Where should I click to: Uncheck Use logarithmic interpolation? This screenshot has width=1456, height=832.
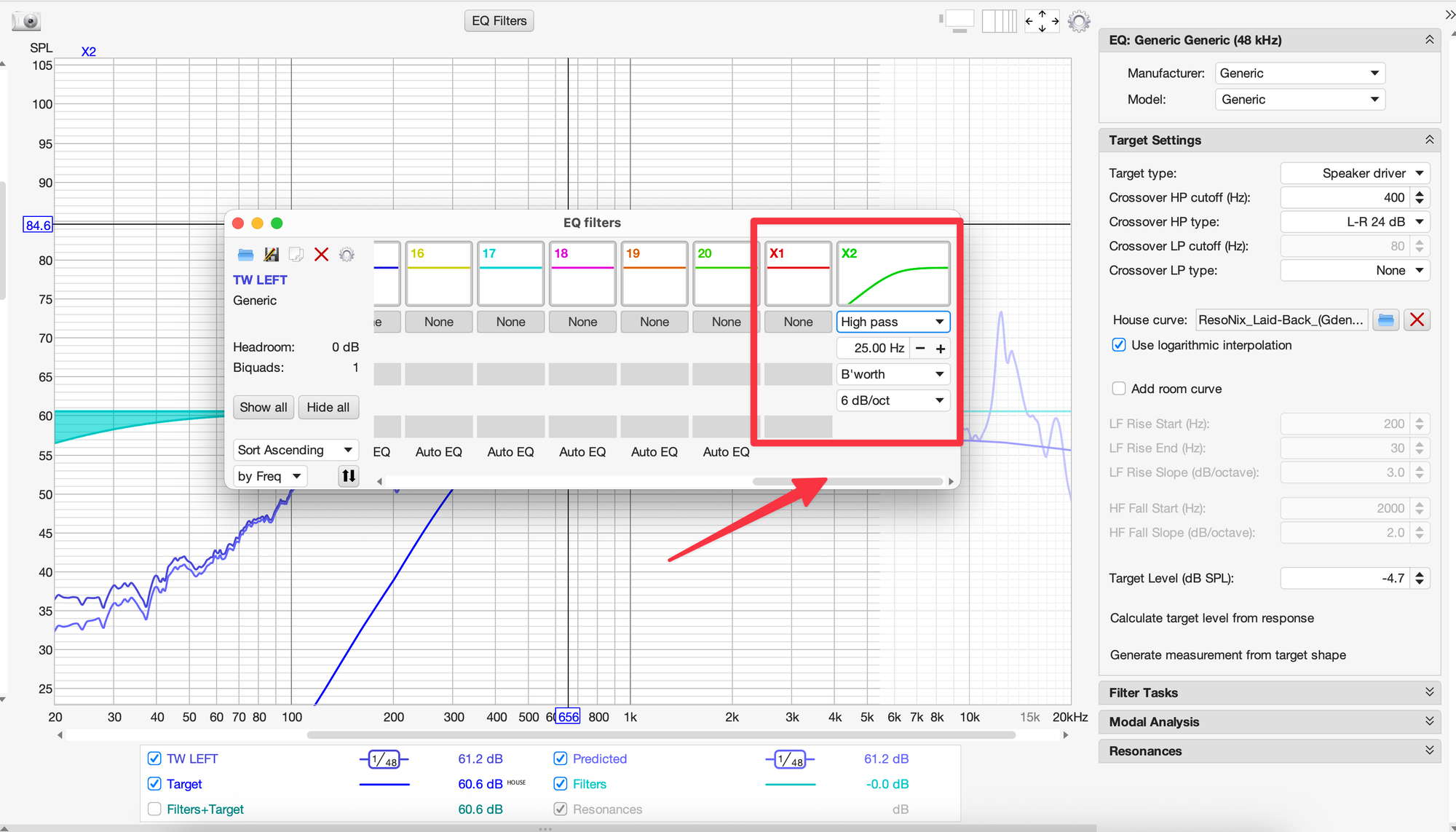pyautogui.click(x=1119, y=345)
